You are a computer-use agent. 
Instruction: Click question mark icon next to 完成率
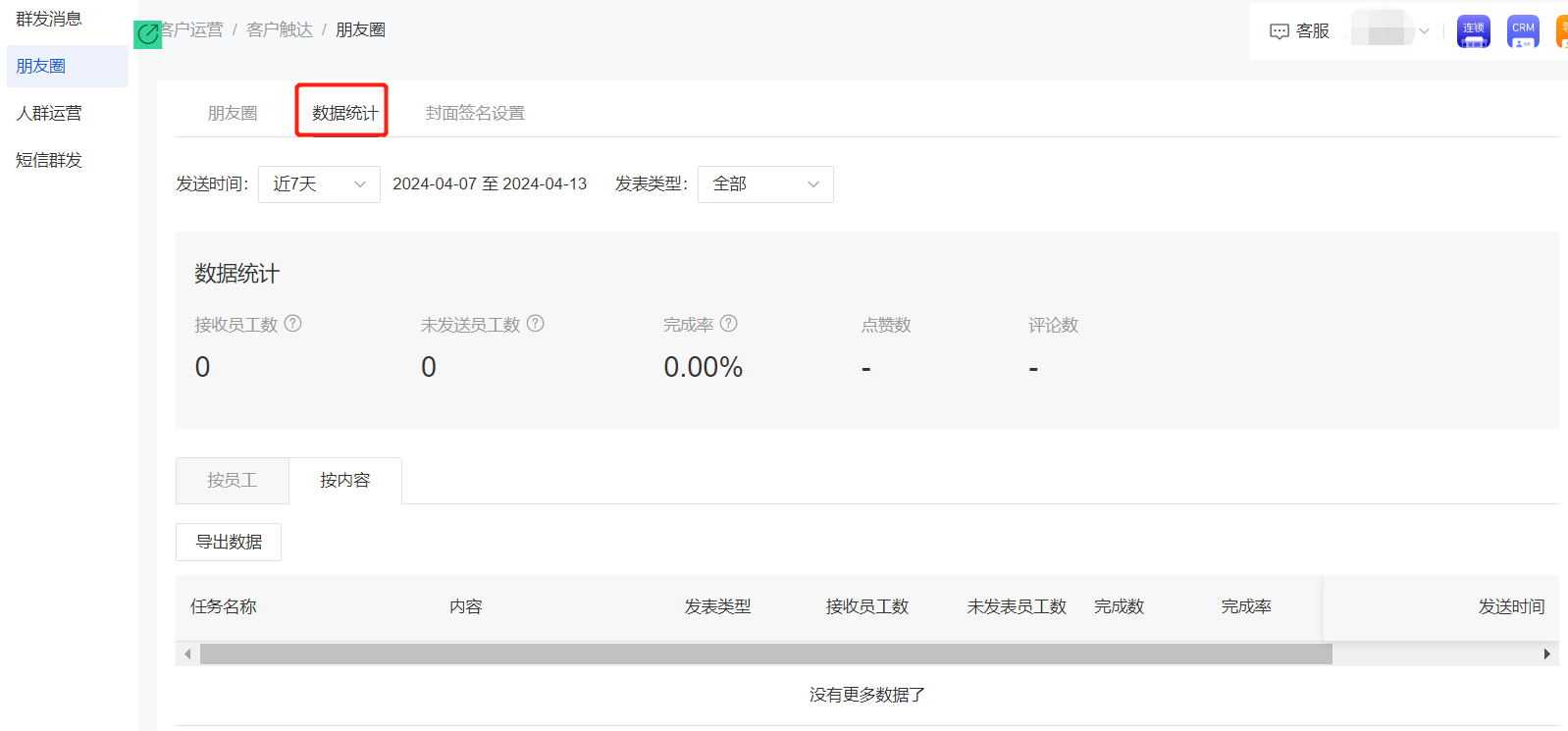728,324
